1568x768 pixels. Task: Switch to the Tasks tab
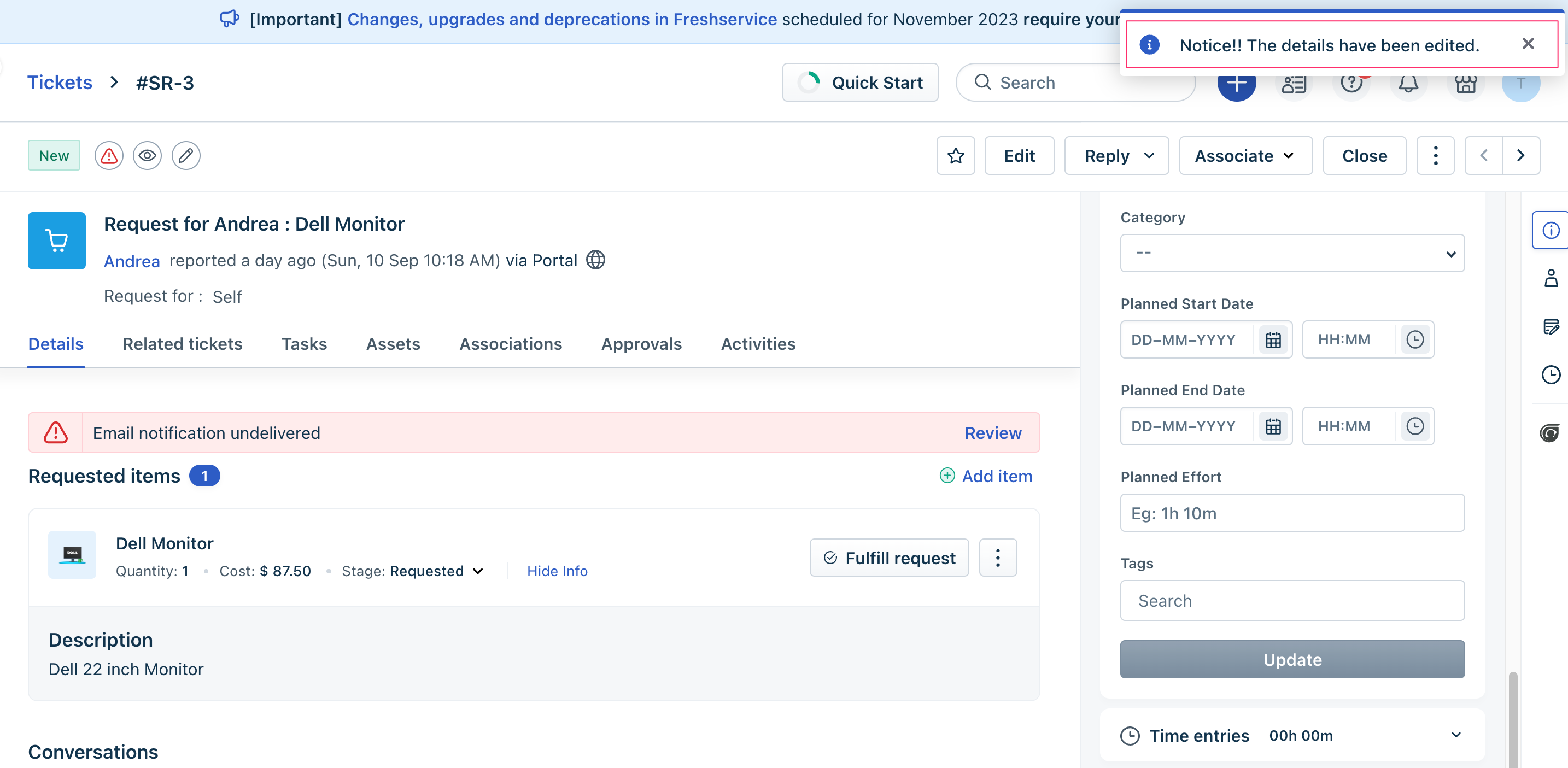point(303,344)
